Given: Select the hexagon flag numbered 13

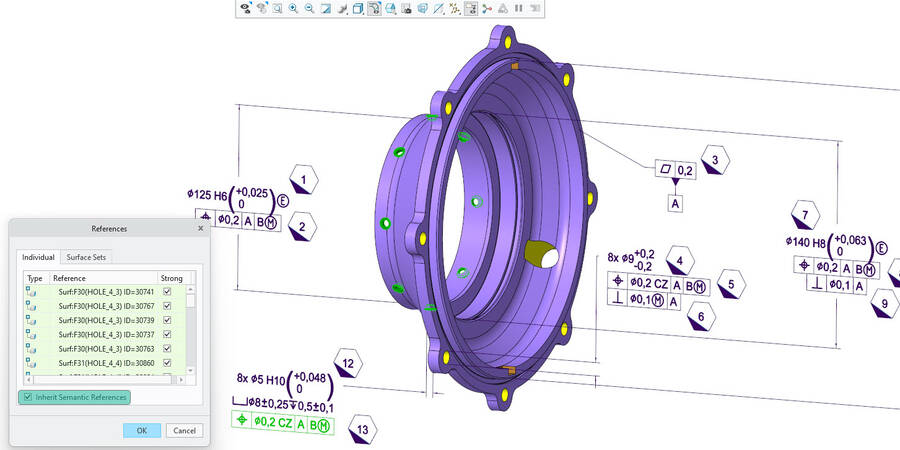Looking at the screenshot, I should click(362, 429).
